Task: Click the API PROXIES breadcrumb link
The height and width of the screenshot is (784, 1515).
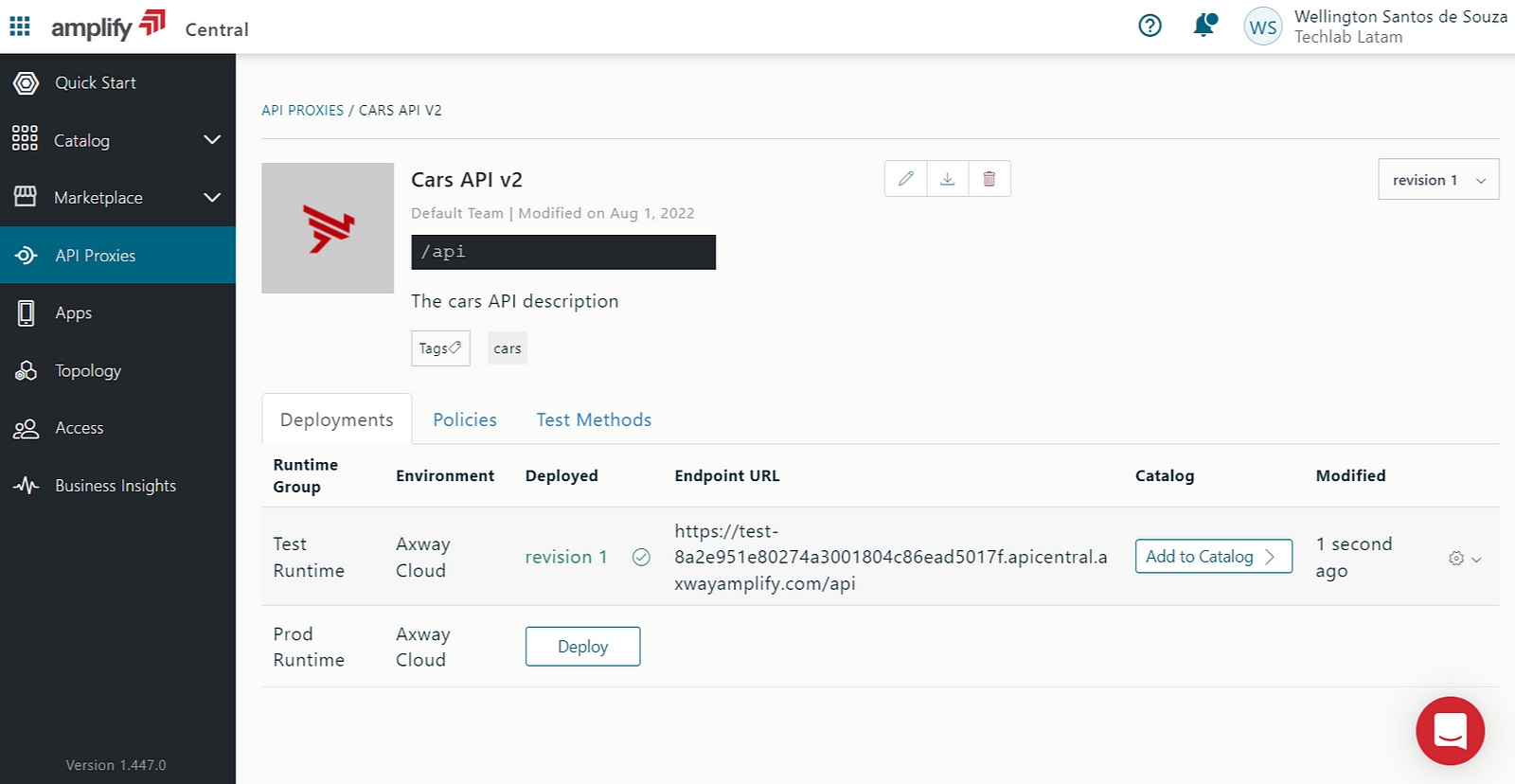Action: [x=303, y=110]
